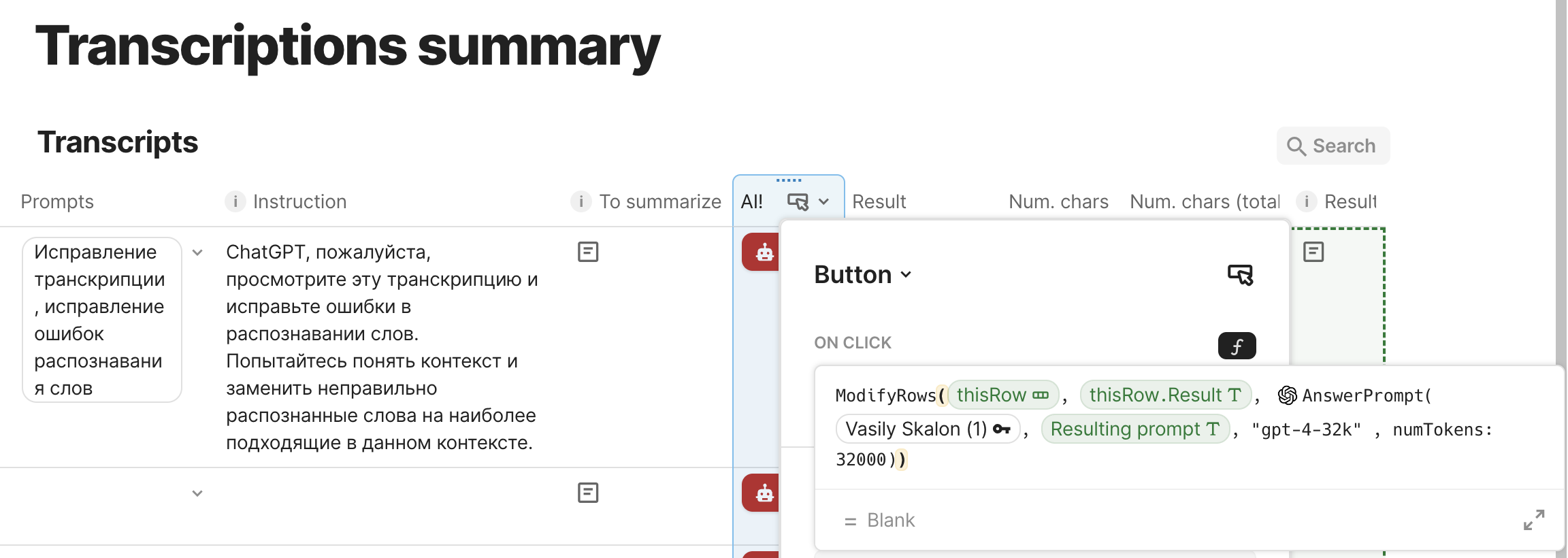Click the Search field in Transcripts table

[1333, 146]
